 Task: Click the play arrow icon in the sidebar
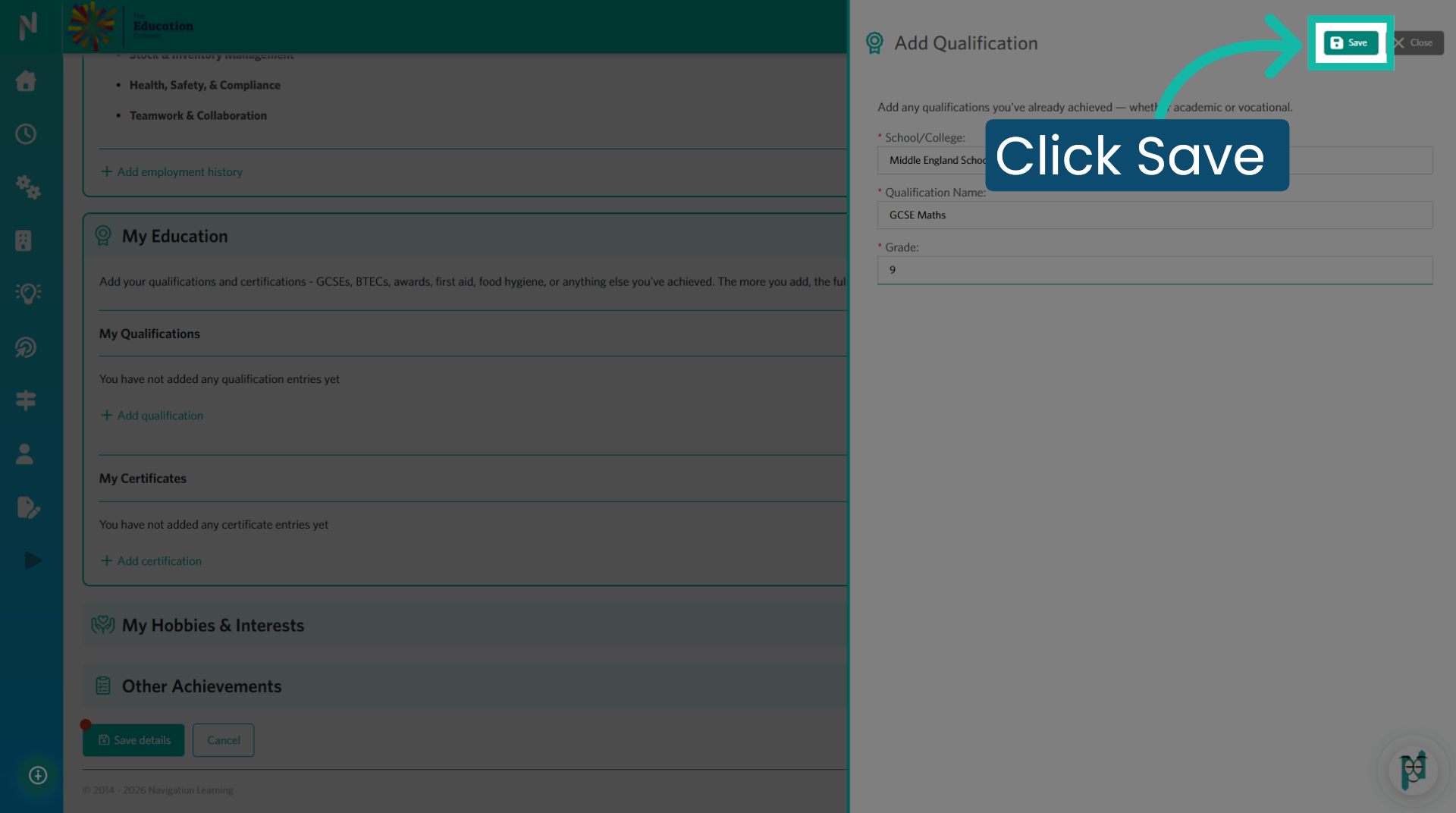(33, 560)
